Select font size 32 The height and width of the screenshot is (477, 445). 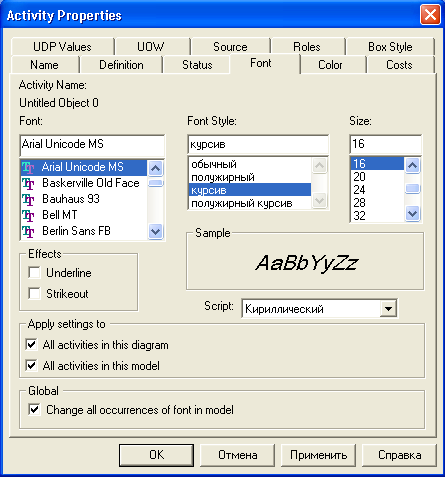pyautogui.click(x=377, y=216)
